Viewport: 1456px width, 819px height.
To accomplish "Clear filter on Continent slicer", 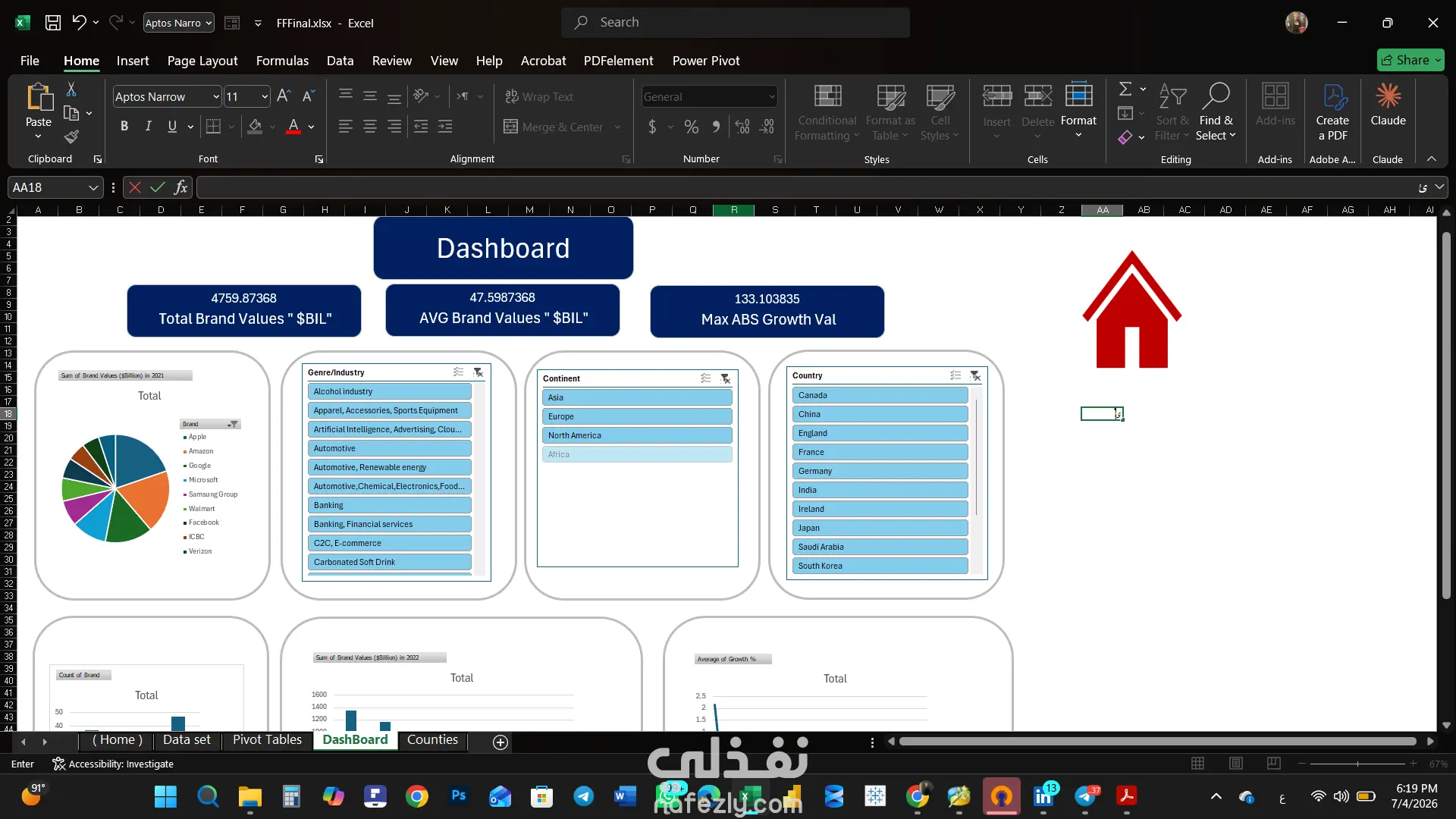I will click(726, 378).
